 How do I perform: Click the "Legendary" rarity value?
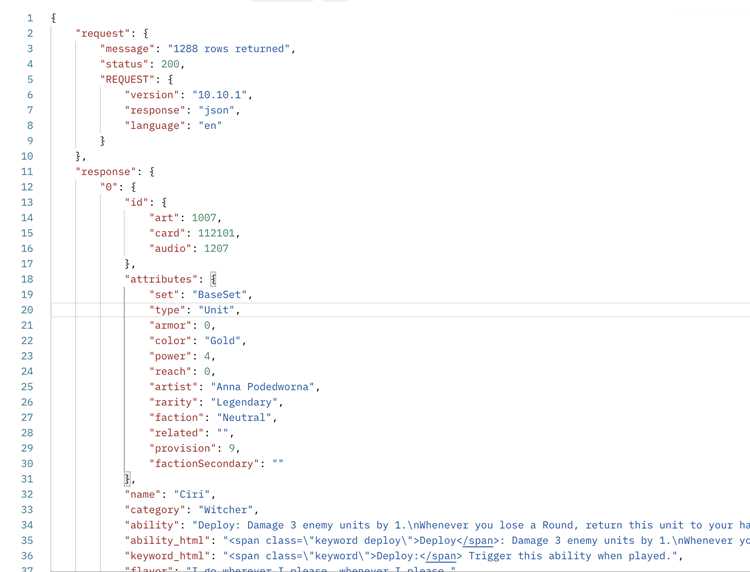click(x=244, y=402)
